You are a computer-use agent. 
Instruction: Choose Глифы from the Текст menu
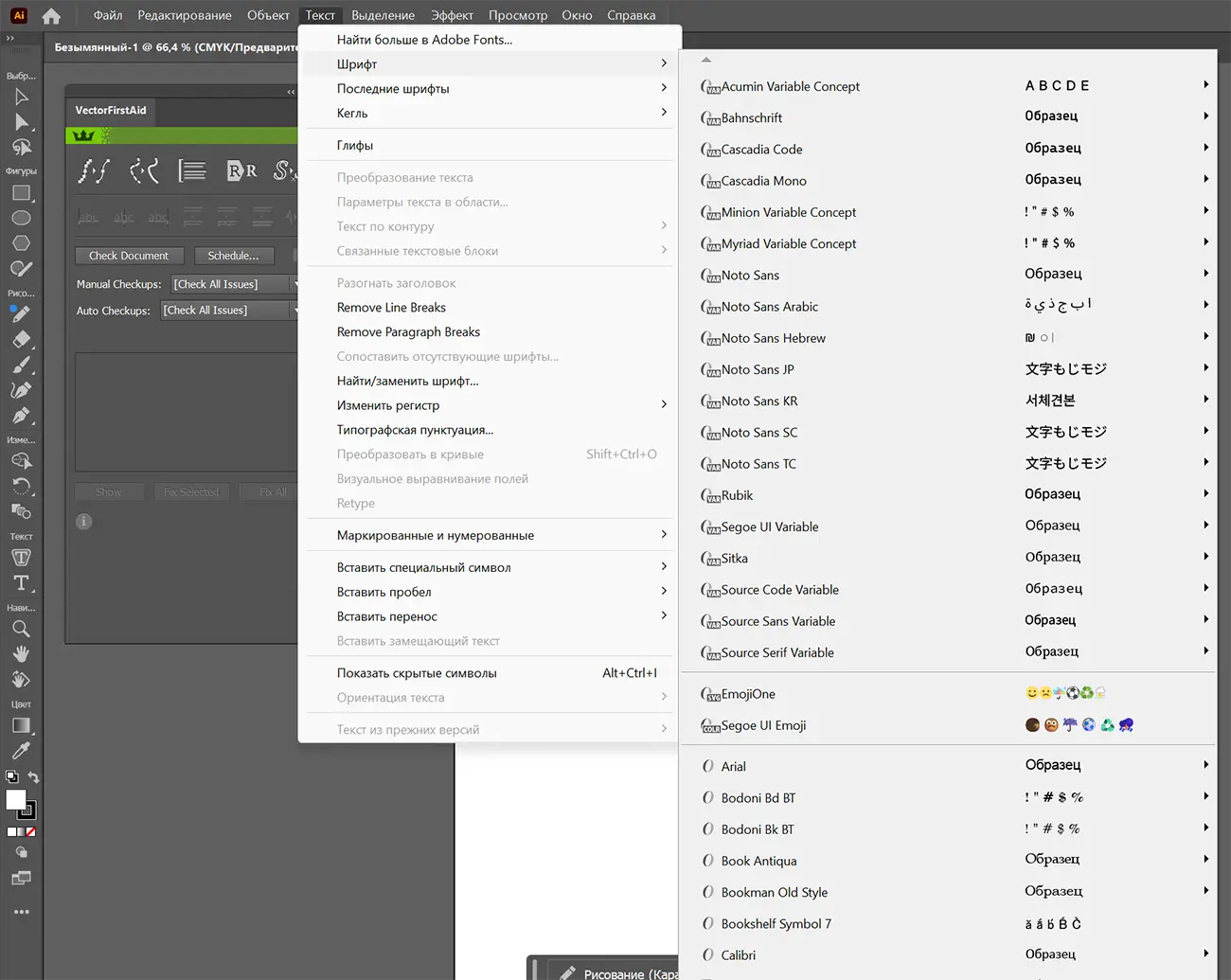click(355, 145)
